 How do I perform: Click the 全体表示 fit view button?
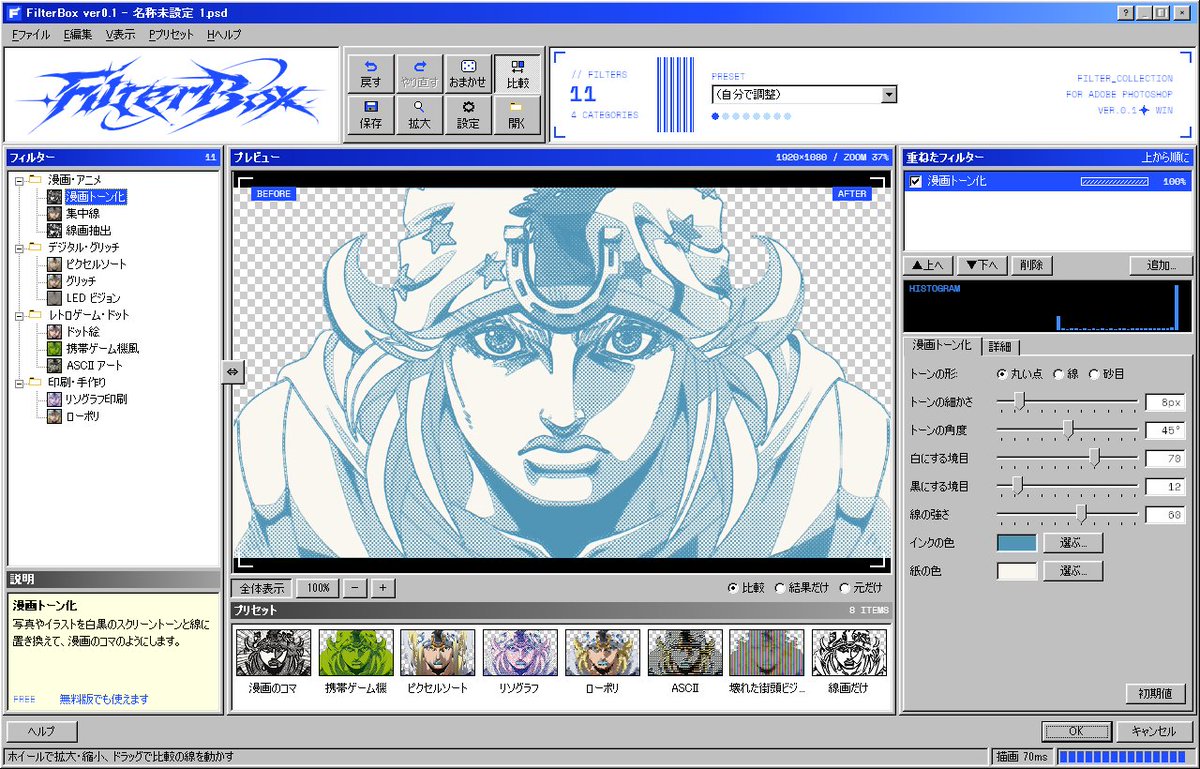262,588
